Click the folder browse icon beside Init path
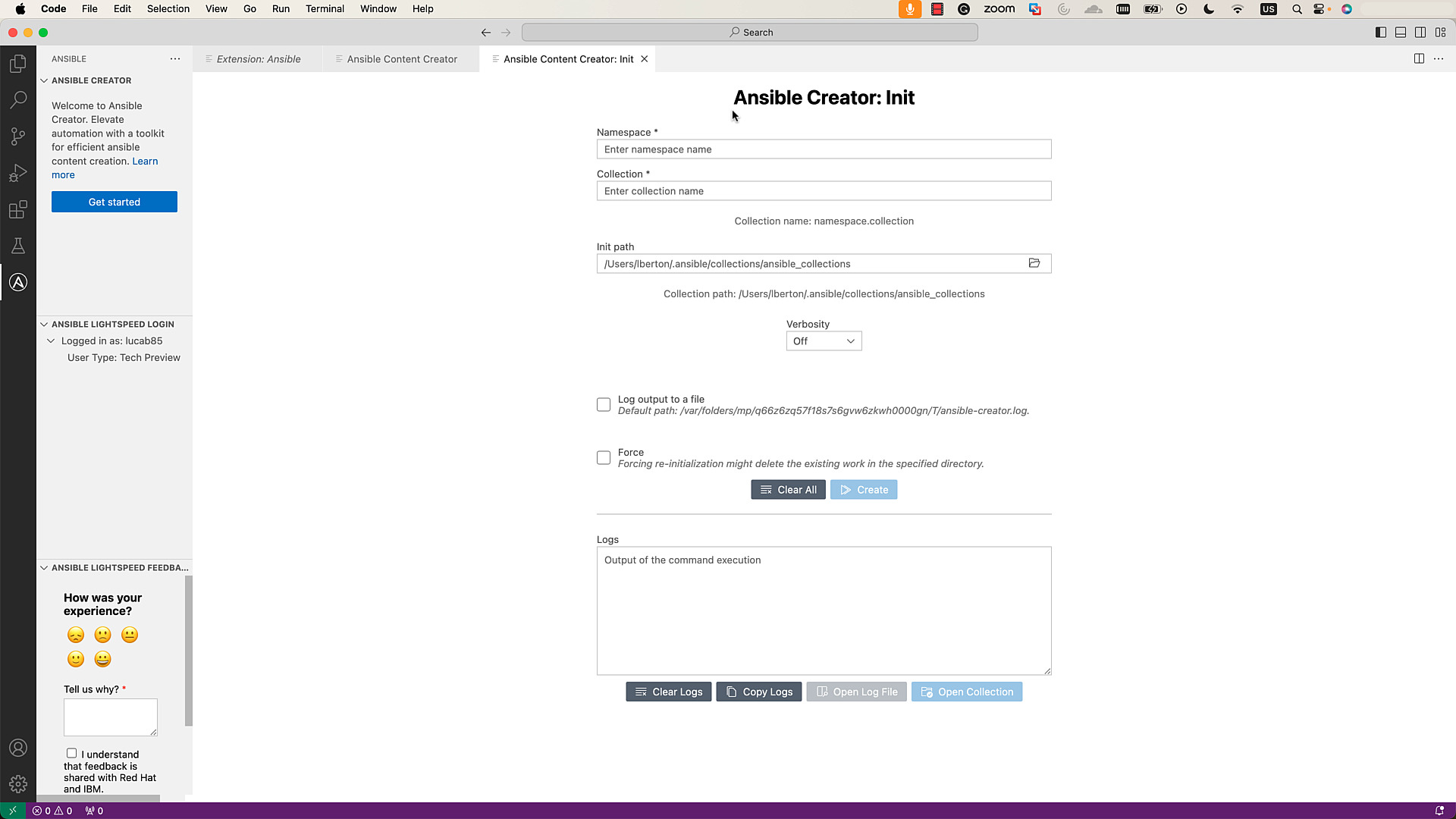Image resolution: width=1456 pixels, height=819 pixels. (x=1034, y=263)
